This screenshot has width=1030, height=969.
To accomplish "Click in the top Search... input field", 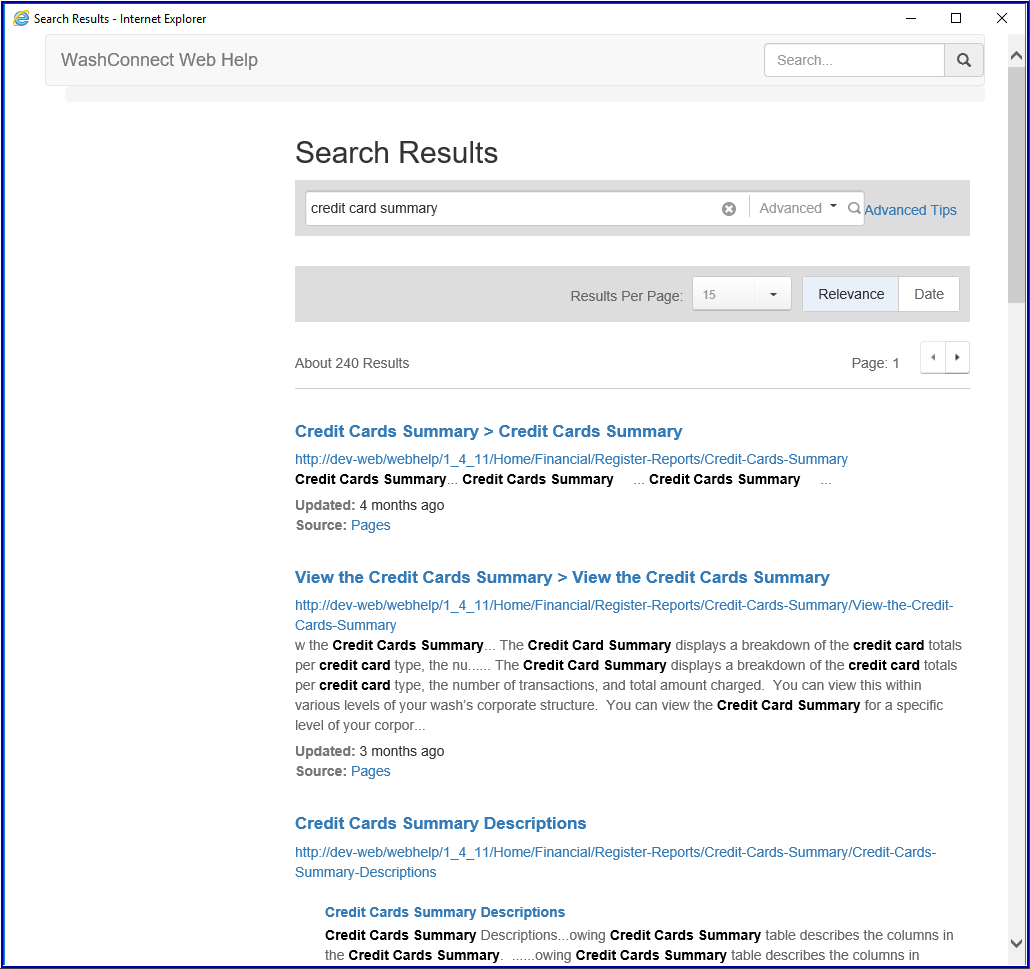I will pyautogui.click(x=854, y=60).
